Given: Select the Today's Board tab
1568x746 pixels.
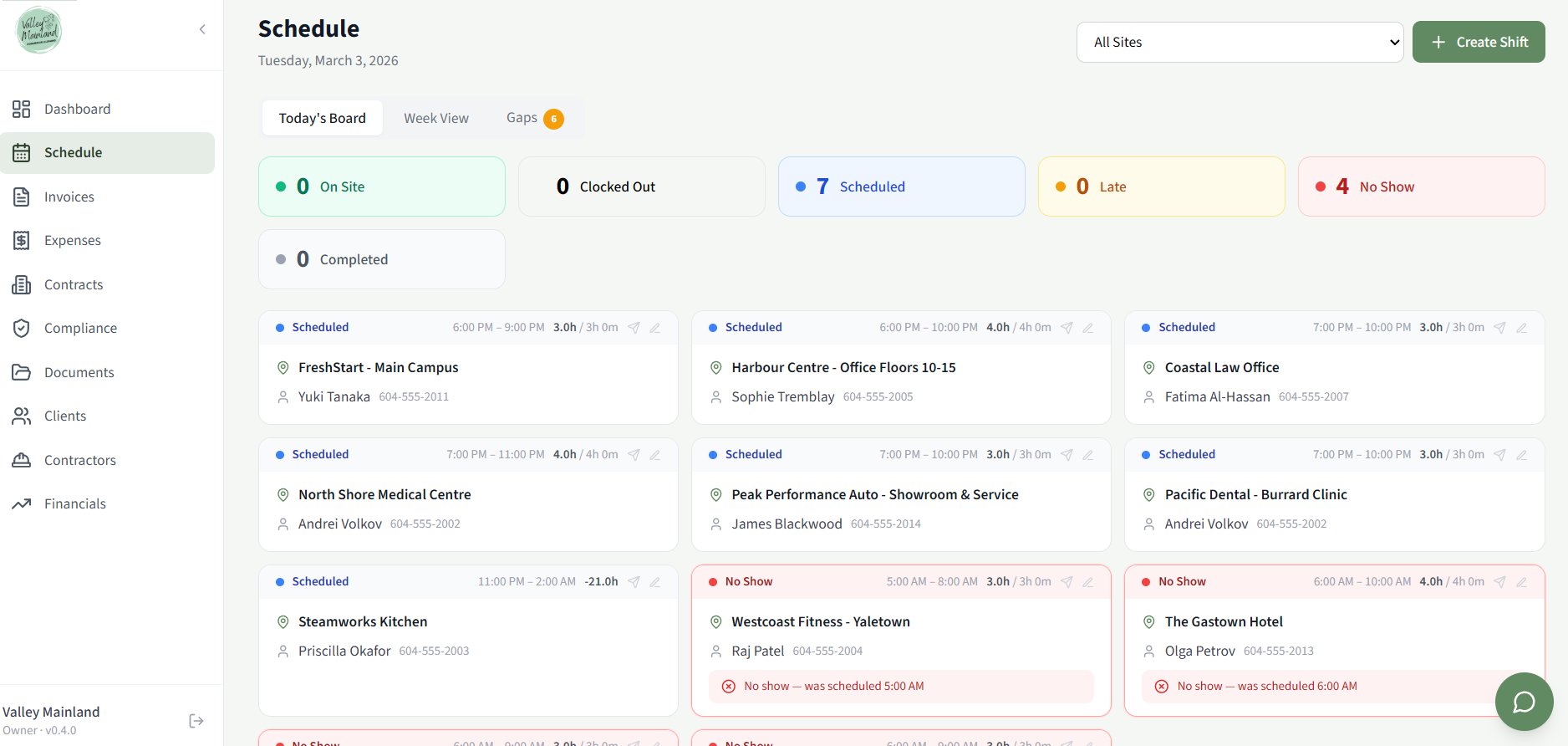Looking at the screenshot, I should tap(322, 119).
